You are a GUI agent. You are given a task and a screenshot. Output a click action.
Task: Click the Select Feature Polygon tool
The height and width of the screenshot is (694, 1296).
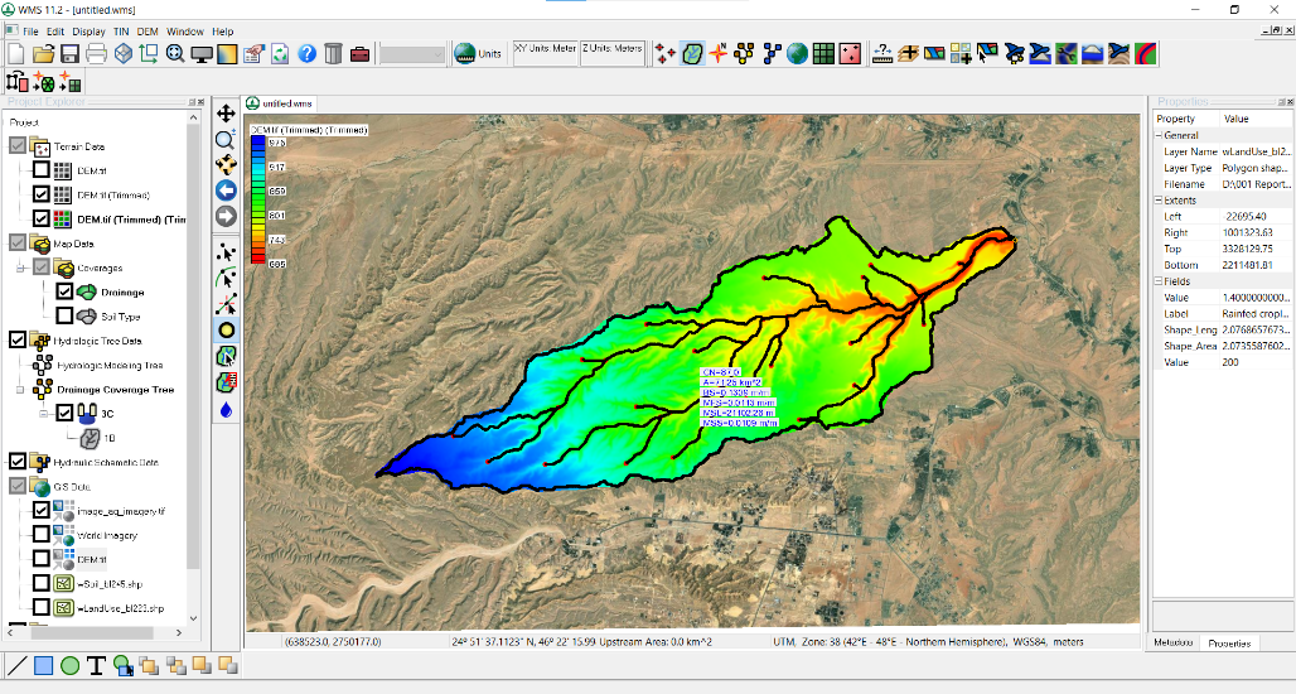226,356
